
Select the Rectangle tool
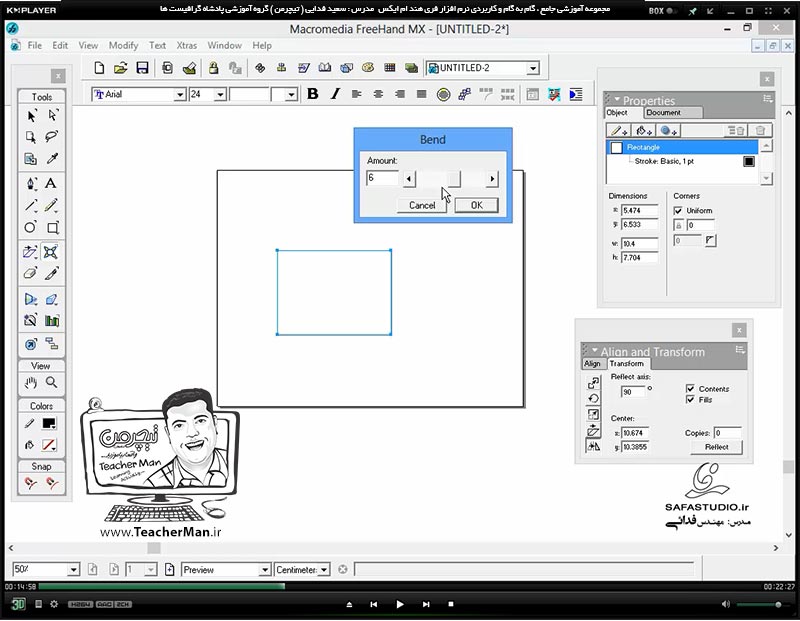click(52, 228)
